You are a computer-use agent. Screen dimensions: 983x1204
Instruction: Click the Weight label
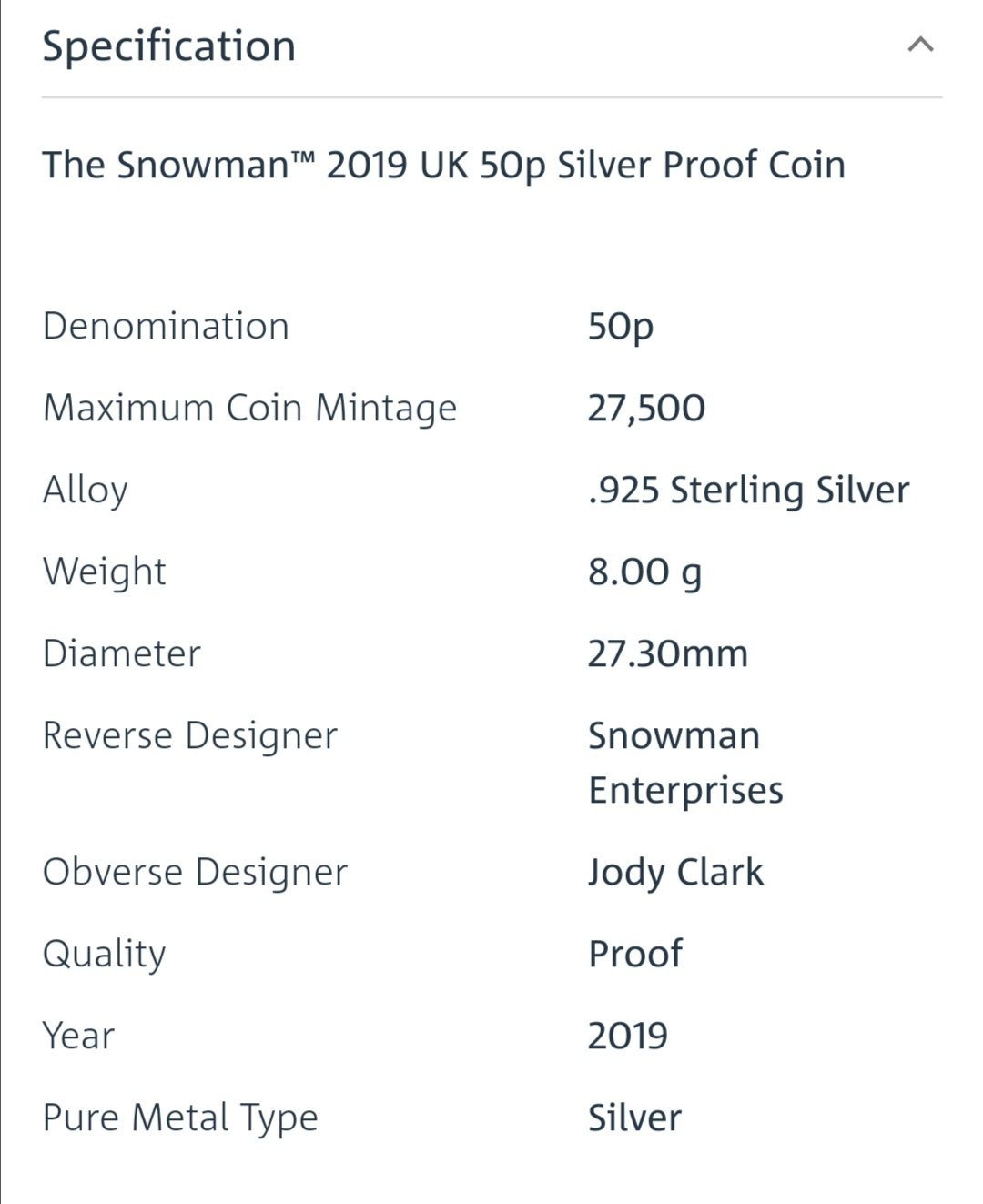105,572
